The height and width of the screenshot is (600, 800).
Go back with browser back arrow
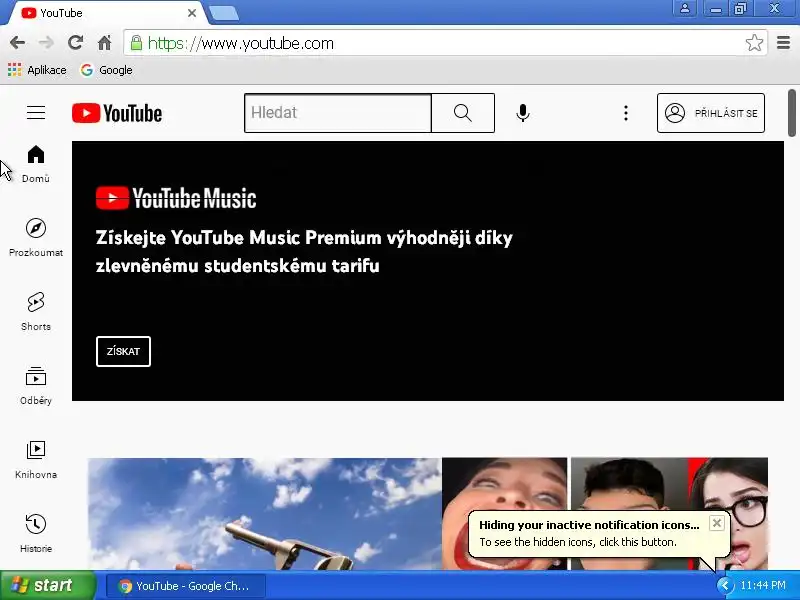pos(17,43)
